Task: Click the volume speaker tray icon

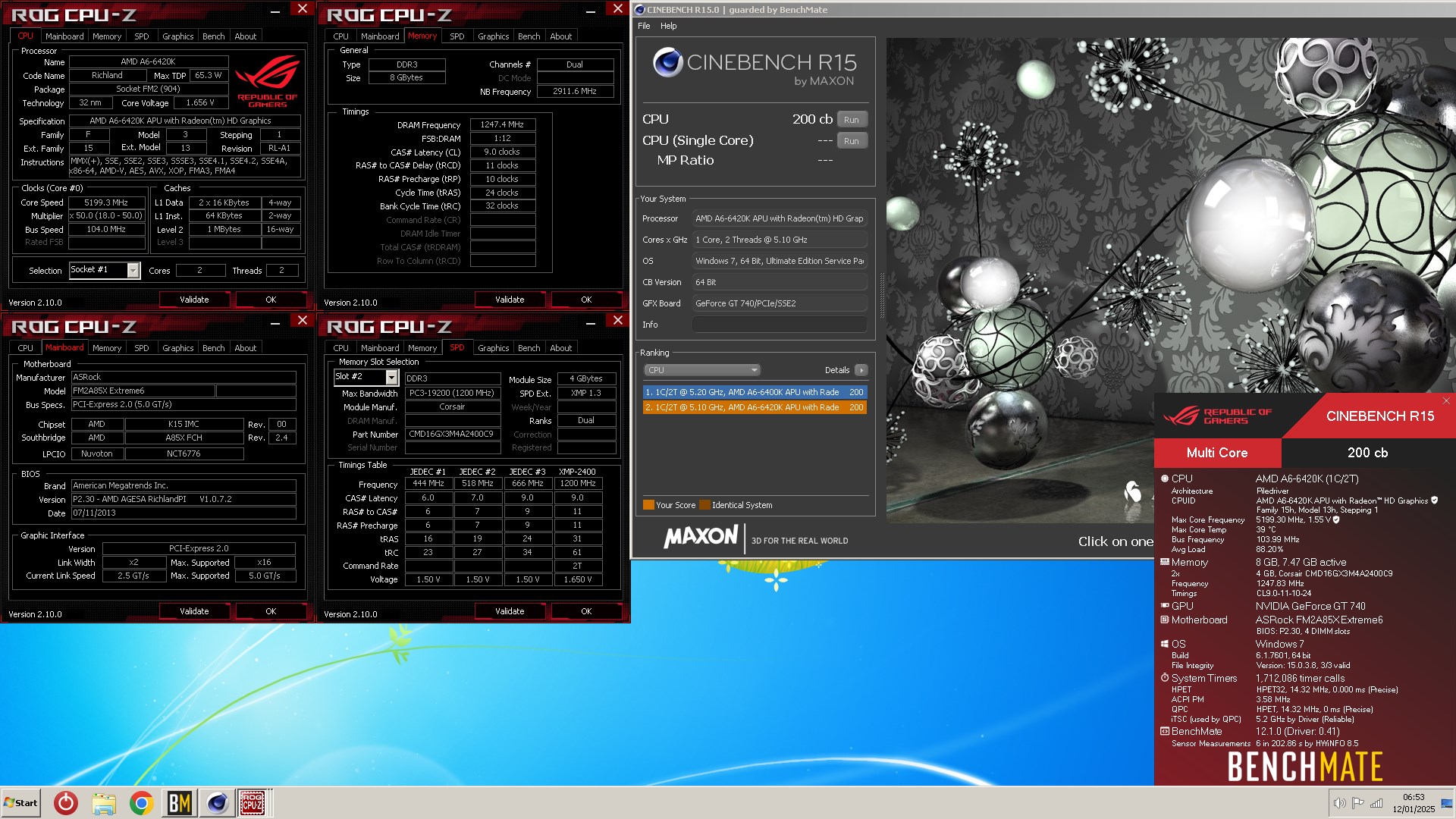Action: tap(1340, 803)
